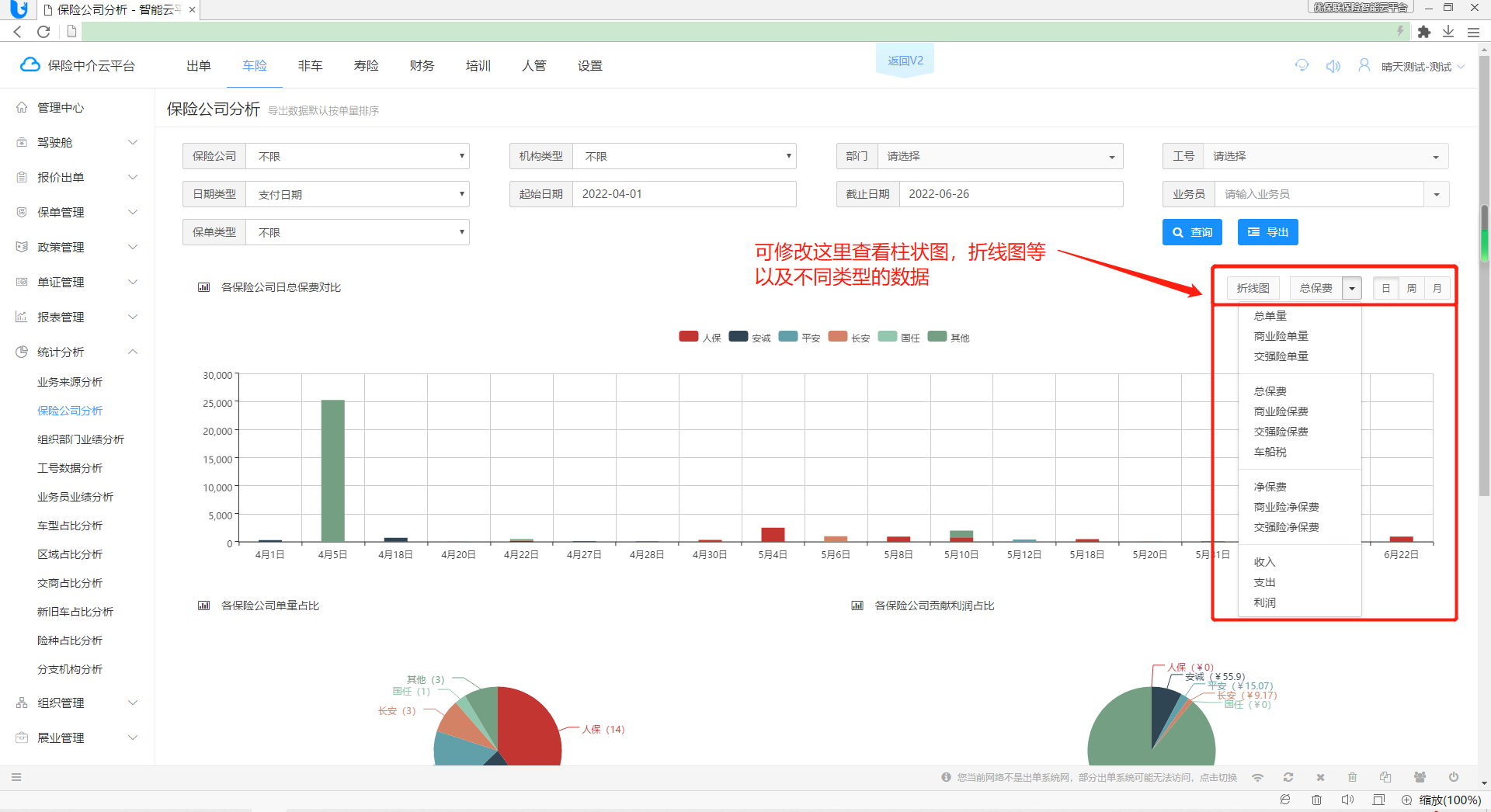Image resolution: width=1491 pixels, height=812 pixels.
Task: Click the 管理中心 home icon
Action: (x=22, y=107)
